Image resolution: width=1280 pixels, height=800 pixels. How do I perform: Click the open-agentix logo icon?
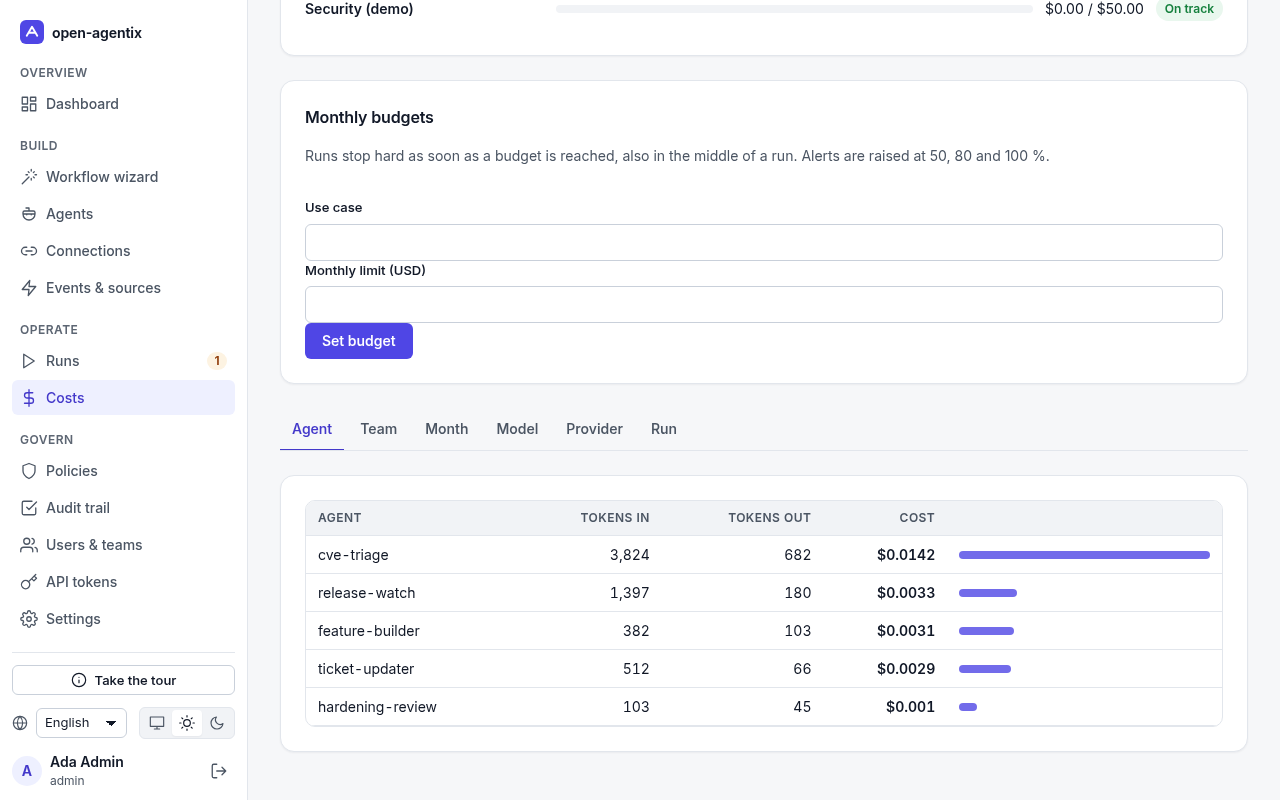[32, 32]
